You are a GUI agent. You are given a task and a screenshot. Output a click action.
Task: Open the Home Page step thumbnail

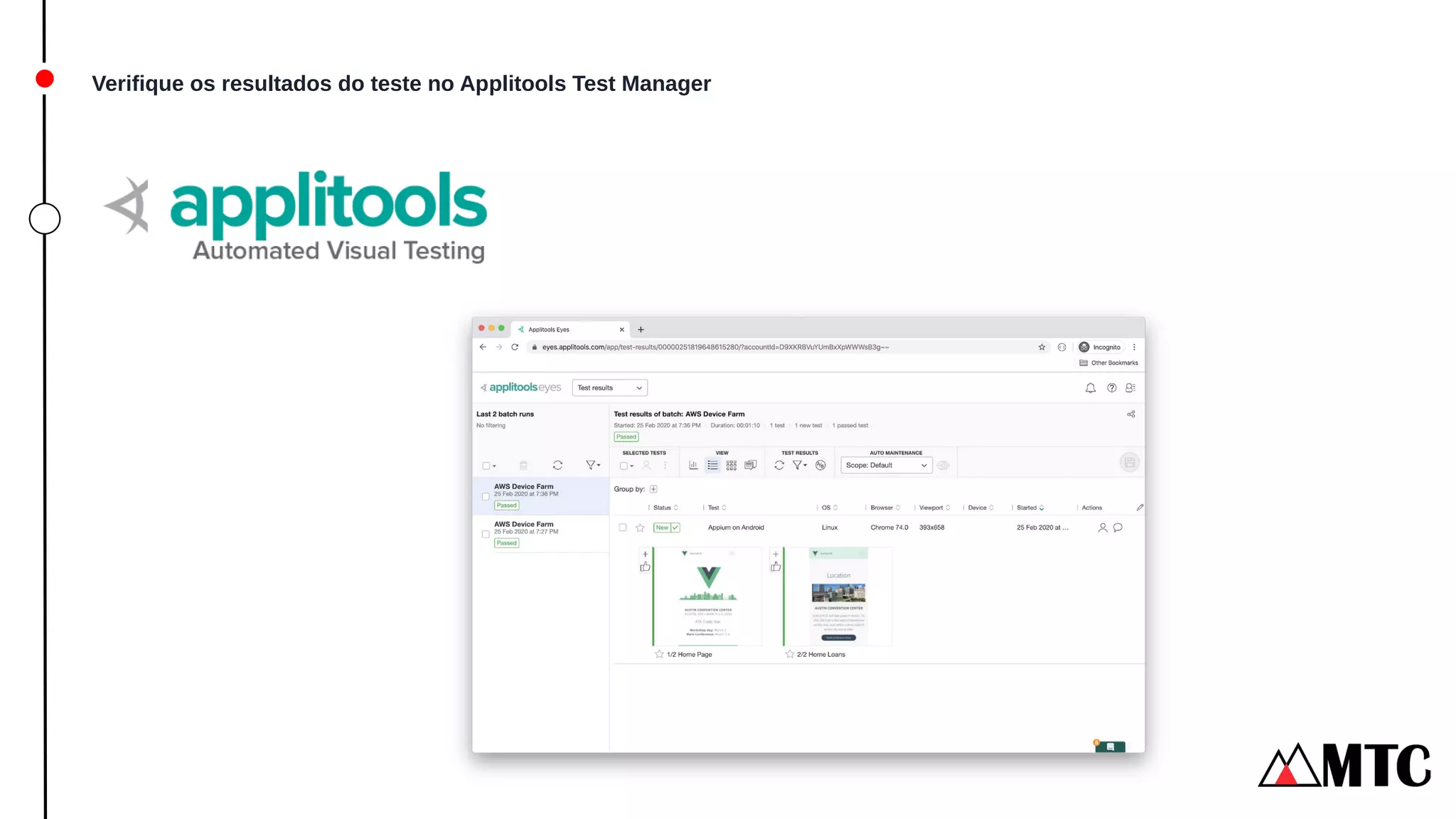tap(707, 596)
